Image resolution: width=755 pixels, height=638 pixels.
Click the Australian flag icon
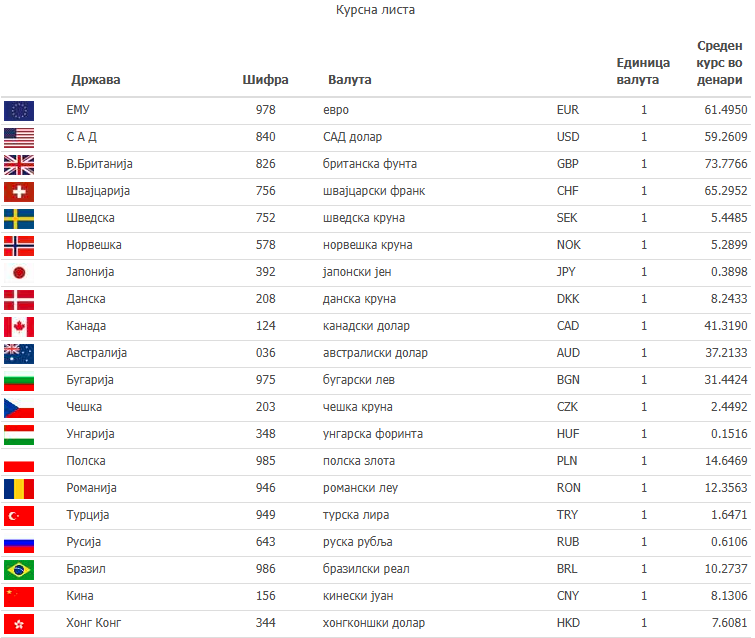[x=19, y=353]
